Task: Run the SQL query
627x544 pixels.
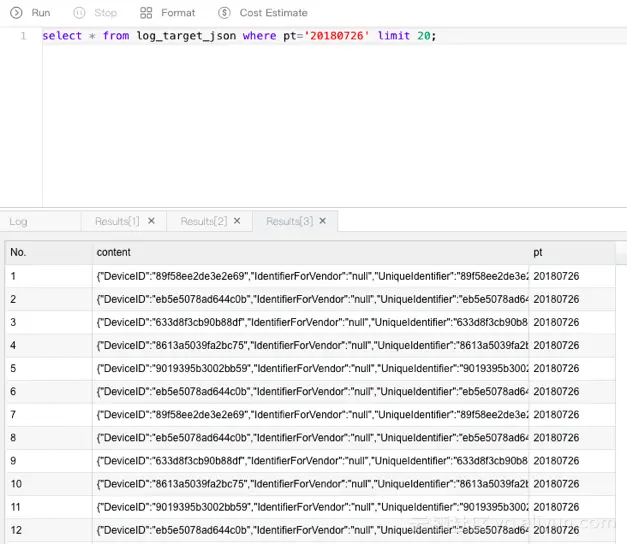Action: pos(30,13)
